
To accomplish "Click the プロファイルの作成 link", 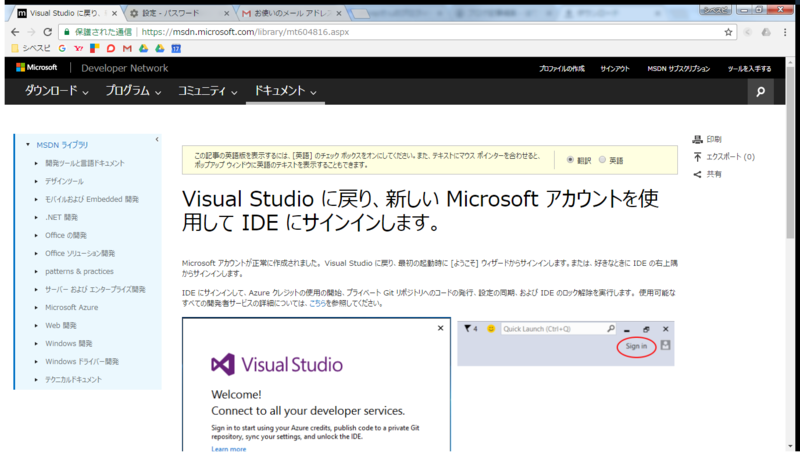I will (562, 69).
